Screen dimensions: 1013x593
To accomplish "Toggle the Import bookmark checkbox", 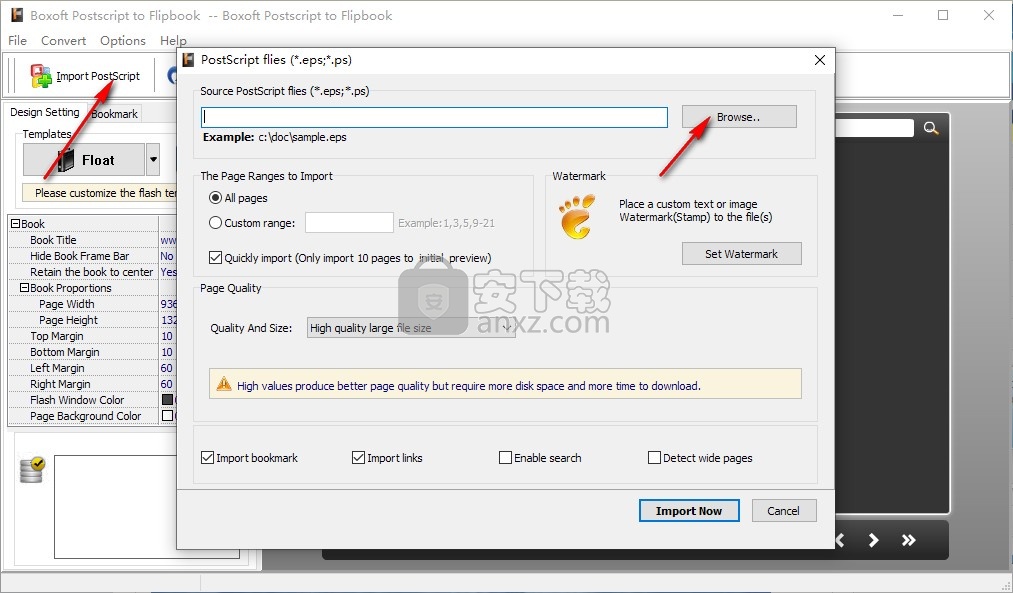I will click(x=207, y=458).
